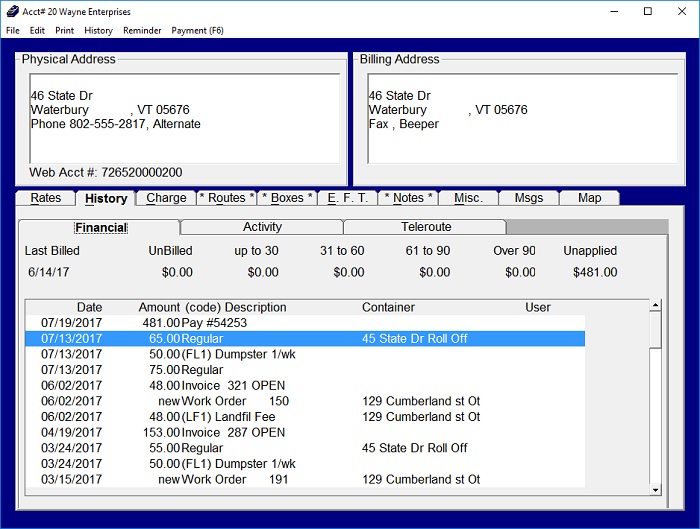Switch to the Rates tab
Screen dimensions: 700x529
click(46, 198)
